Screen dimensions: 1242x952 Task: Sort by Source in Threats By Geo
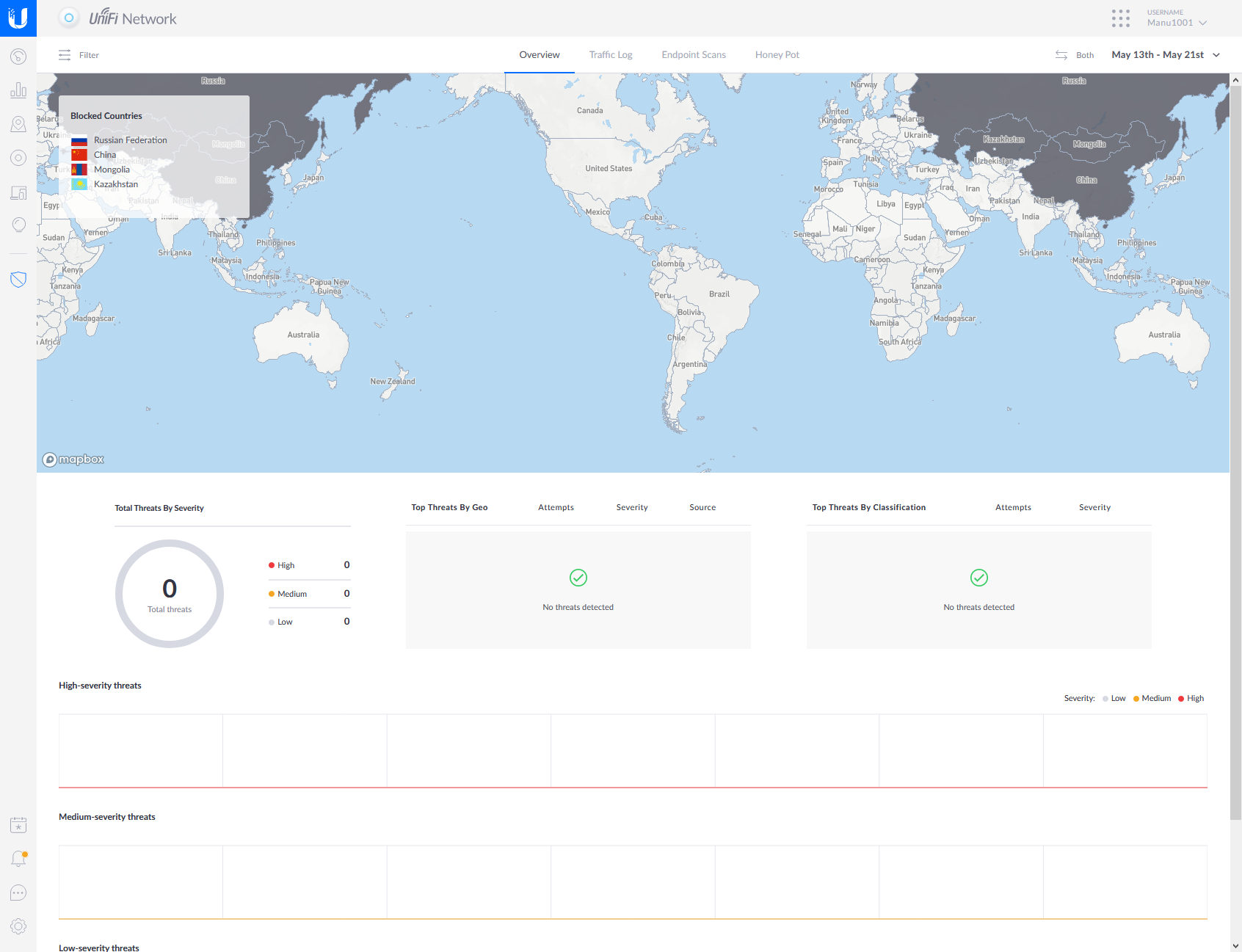pos(702,507)
